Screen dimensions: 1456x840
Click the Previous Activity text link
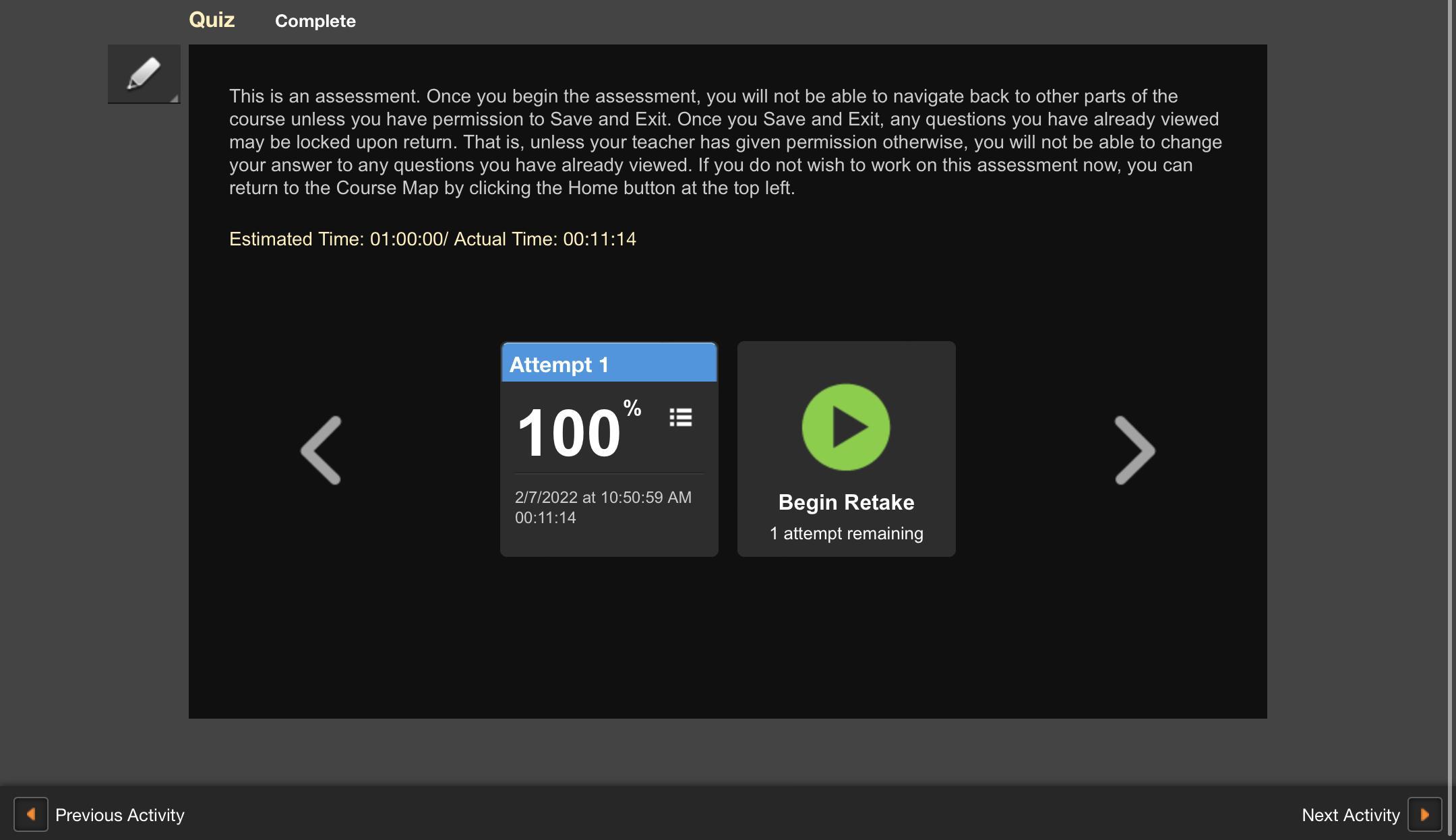(x=120, y=815)
